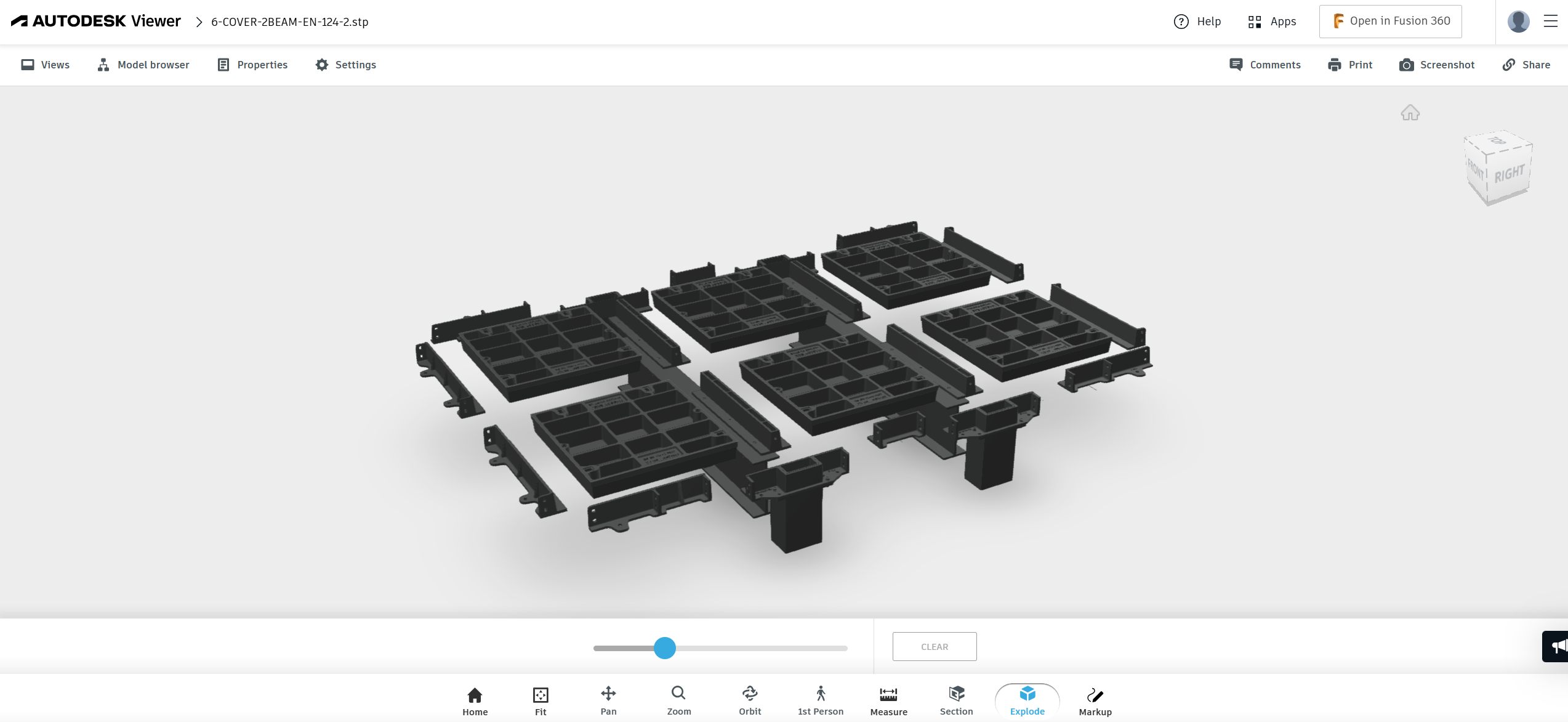
Task: Fit model to view
Action: (x=540, y=700)
